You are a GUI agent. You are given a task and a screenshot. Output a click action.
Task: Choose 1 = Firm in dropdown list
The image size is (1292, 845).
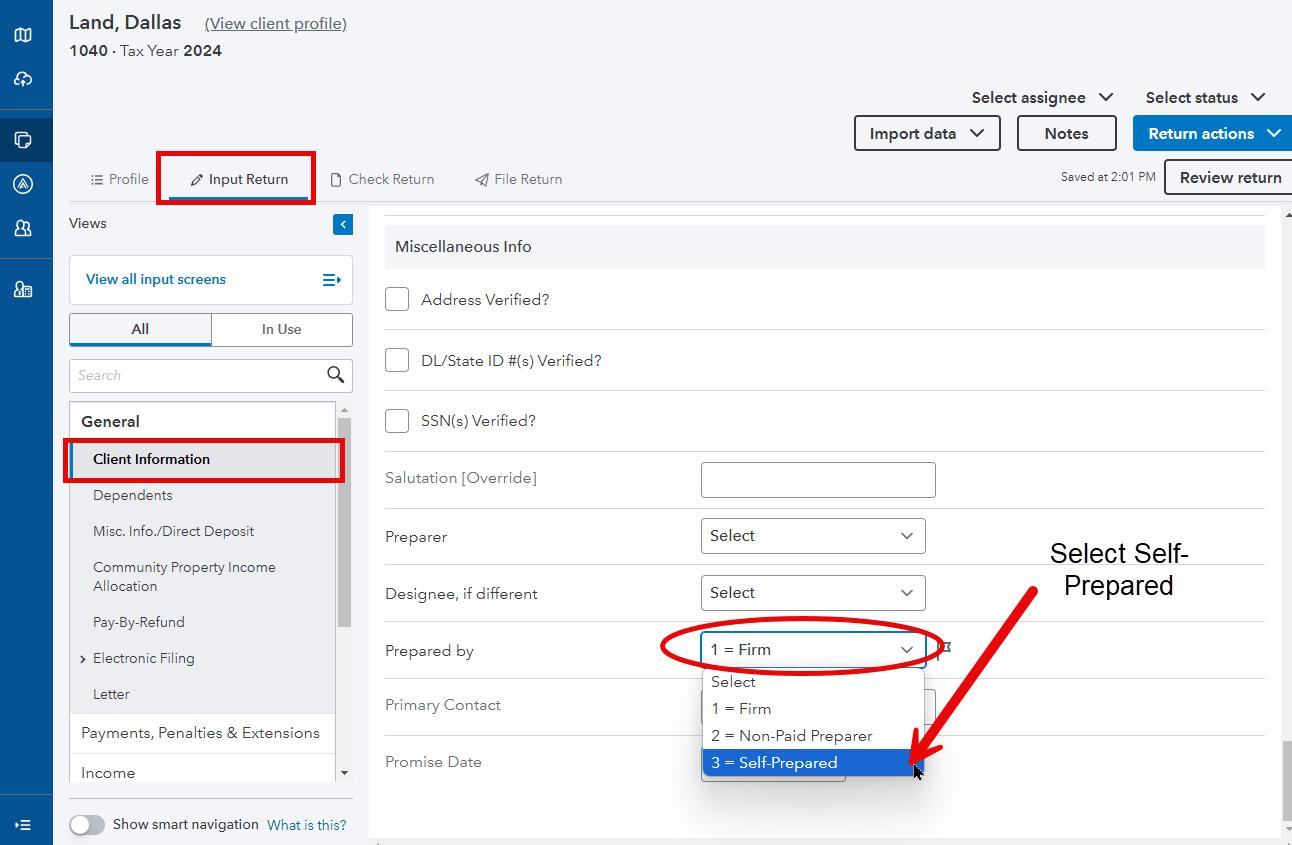click(x=813, y=709)
